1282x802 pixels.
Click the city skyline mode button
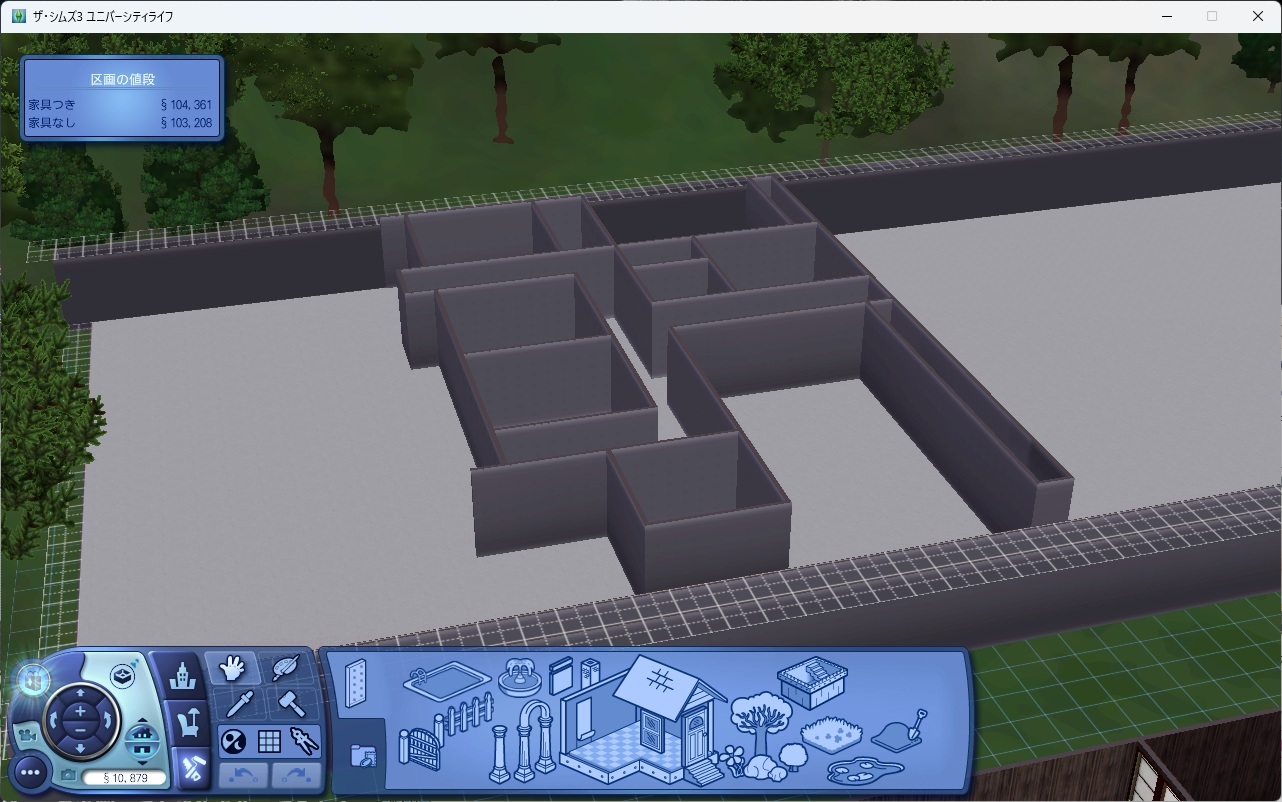coord(181,676)
